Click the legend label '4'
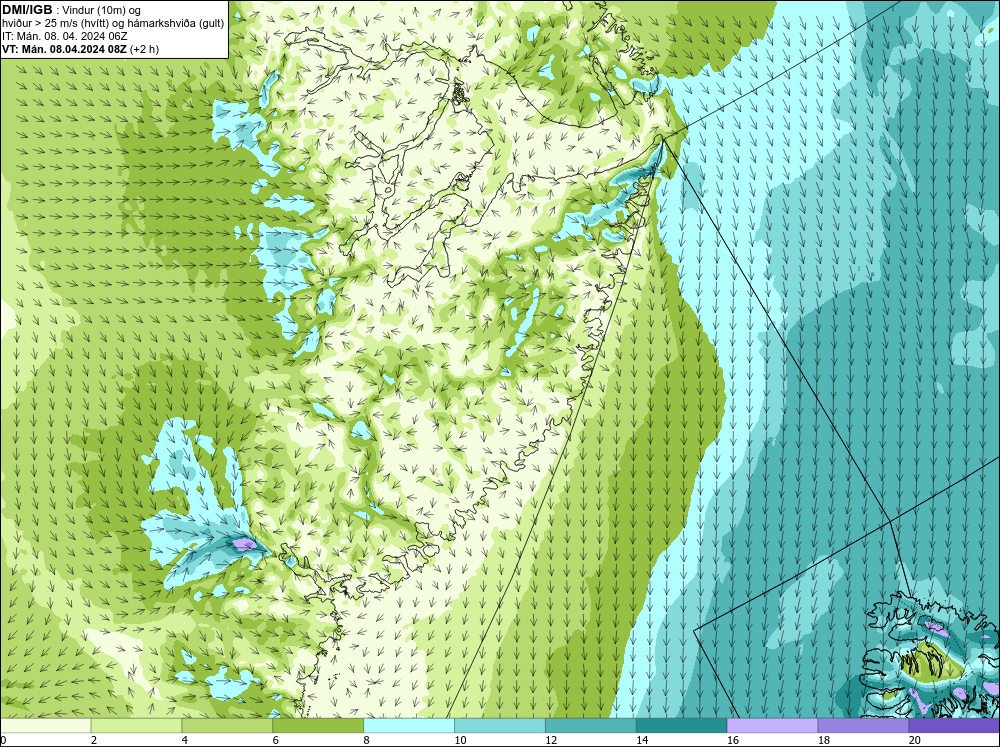Screen dimensions: 1000x747 pos(185,740)
